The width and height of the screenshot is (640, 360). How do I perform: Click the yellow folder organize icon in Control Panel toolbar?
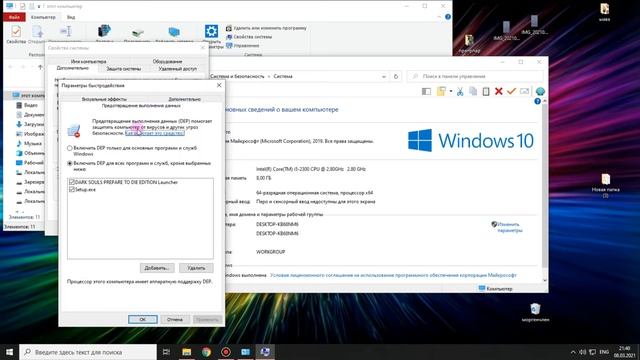coord(441,91)
